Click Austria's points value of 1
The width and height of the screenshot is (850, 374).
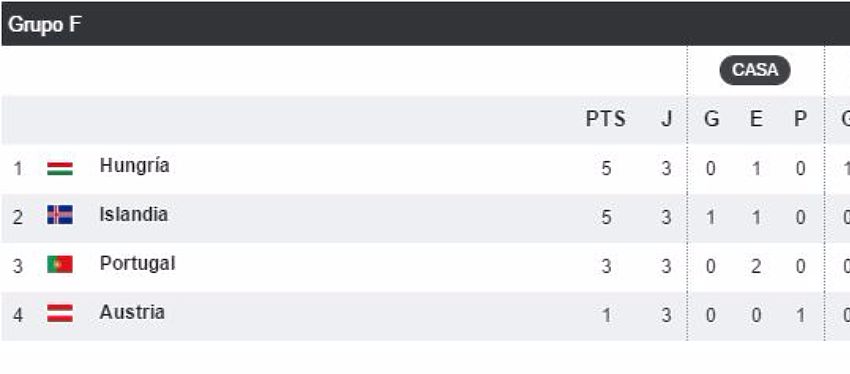pyautogui.click(x=606, y=315)
